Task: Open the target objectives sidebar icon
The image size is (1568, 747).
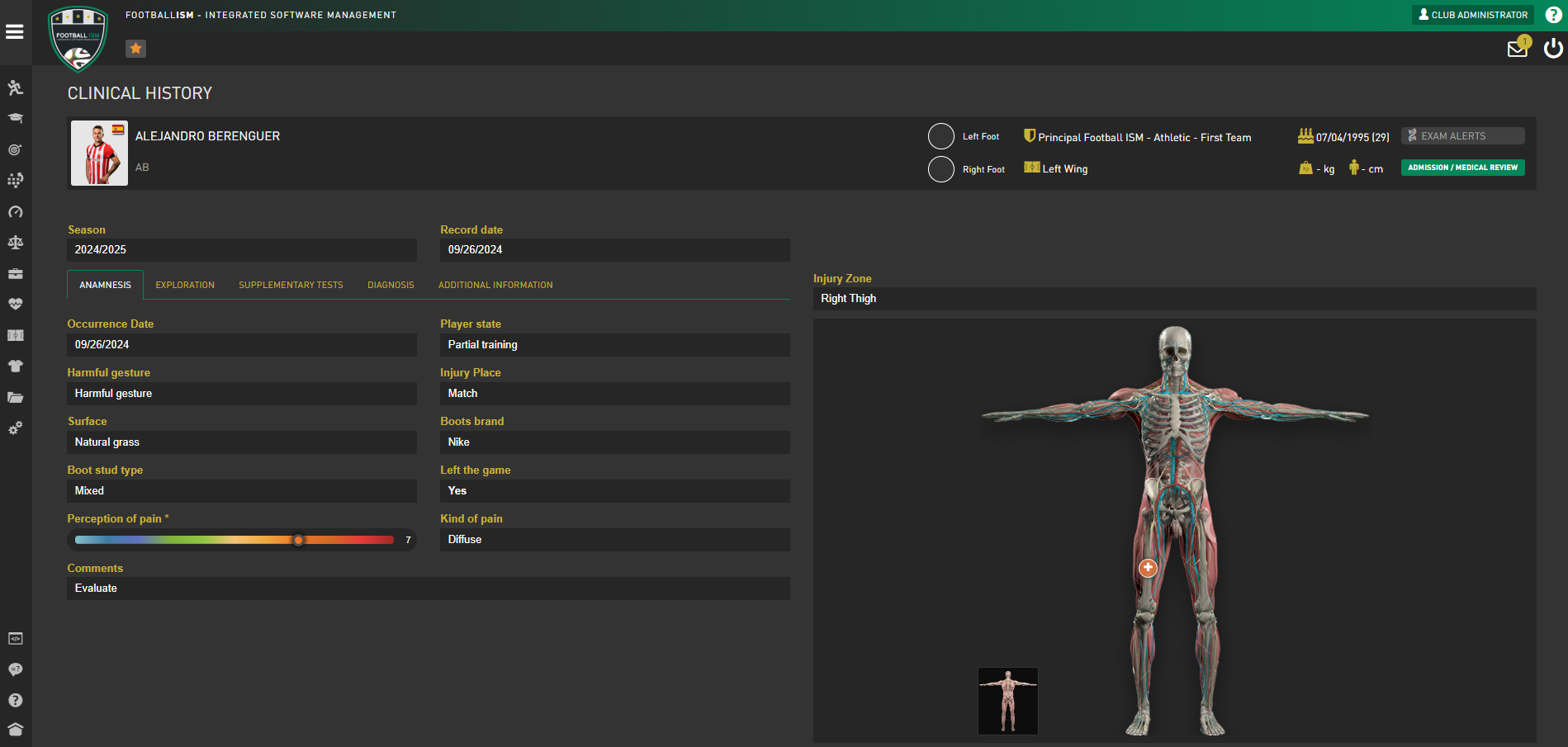Action: (x=15, y=149)
